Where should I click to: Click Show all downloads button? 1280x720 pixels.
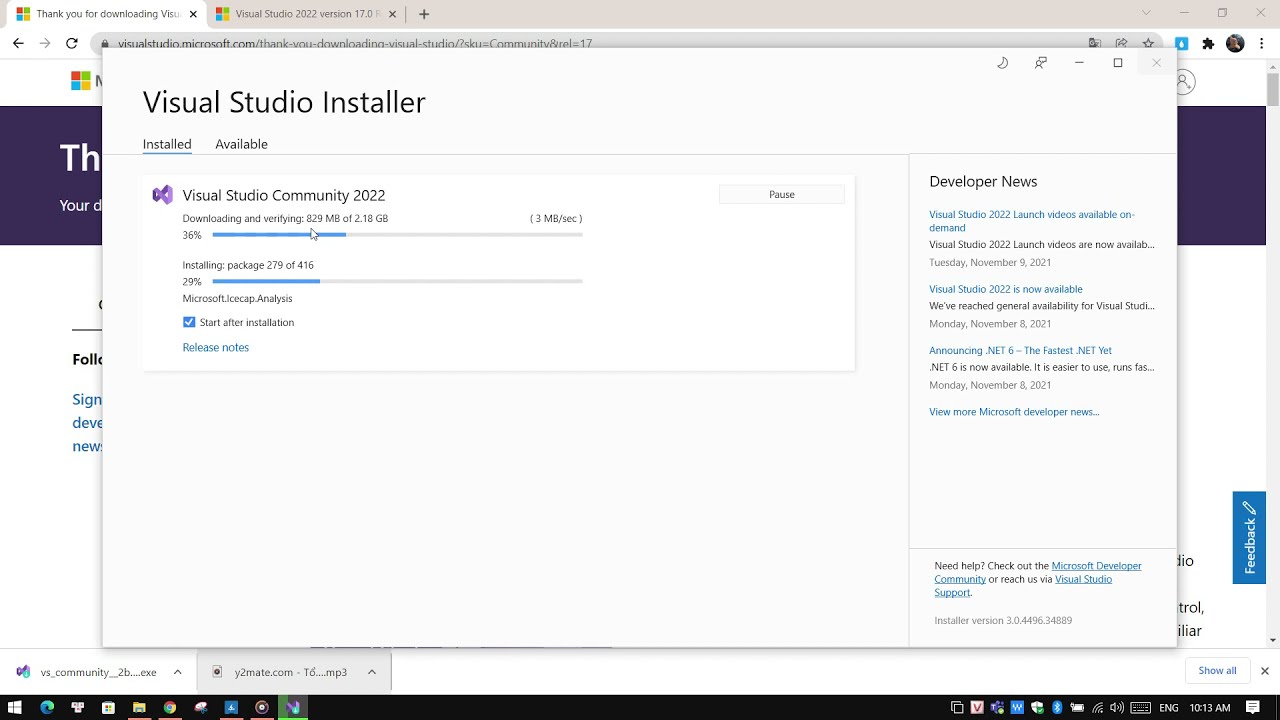(1217, 671)
